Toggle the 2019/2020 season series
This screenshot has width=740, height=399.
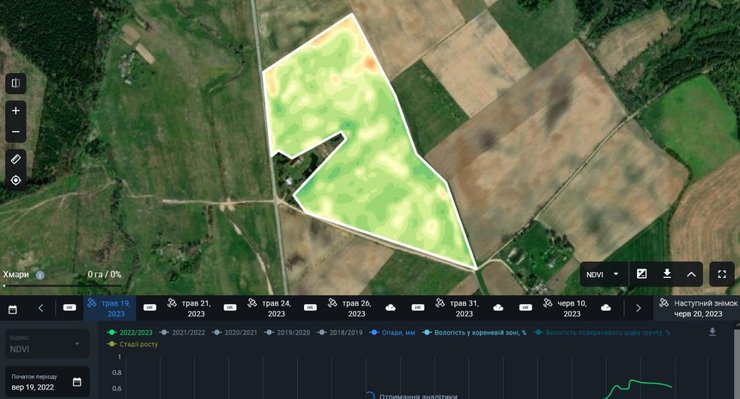287,332
